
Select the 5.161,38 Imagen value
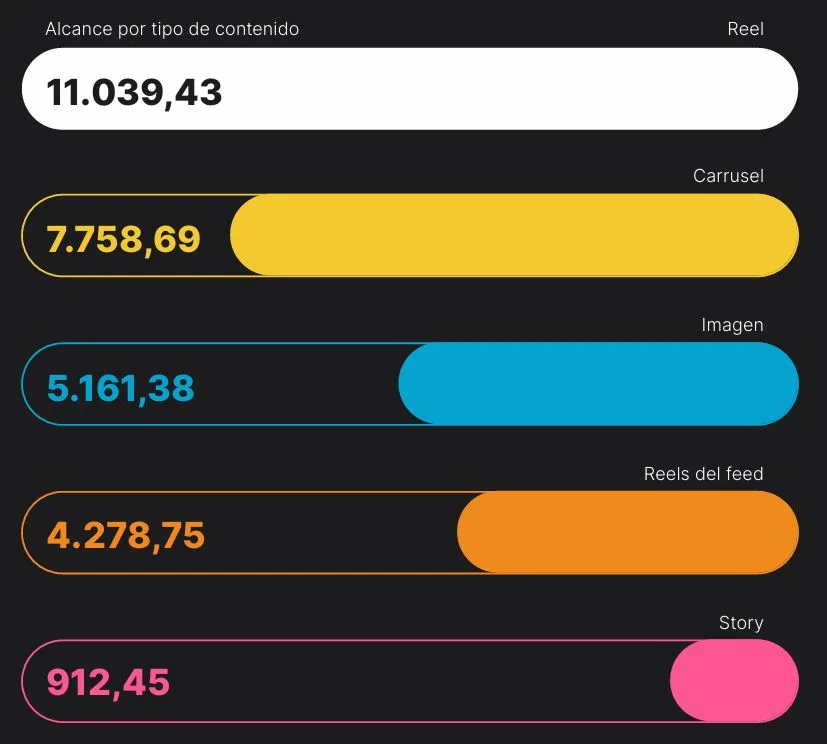pos(121,388)
